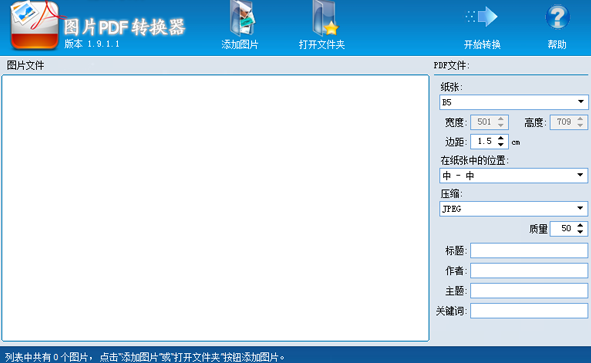Open Help (帮助) question mark icon
This screenshot has width=591, height=363.
click(557, 17)
